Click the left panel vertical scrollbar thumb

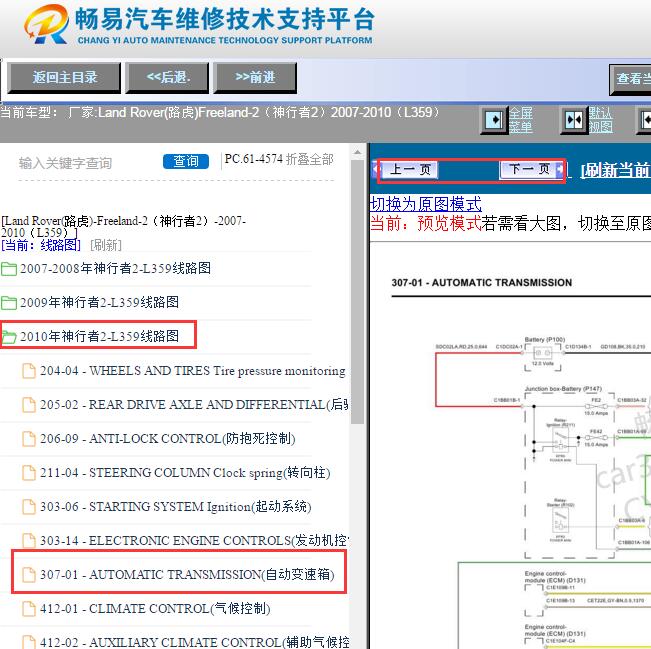click(357, 292)
